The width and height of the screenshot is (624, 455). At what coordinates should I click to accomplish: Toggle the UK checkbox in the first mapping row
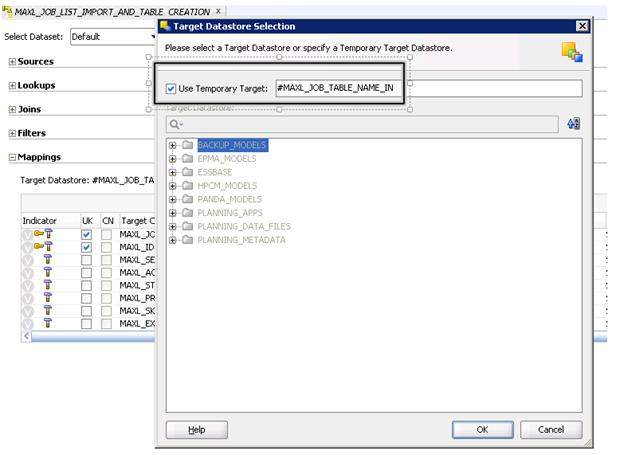(x=87, y=234)
